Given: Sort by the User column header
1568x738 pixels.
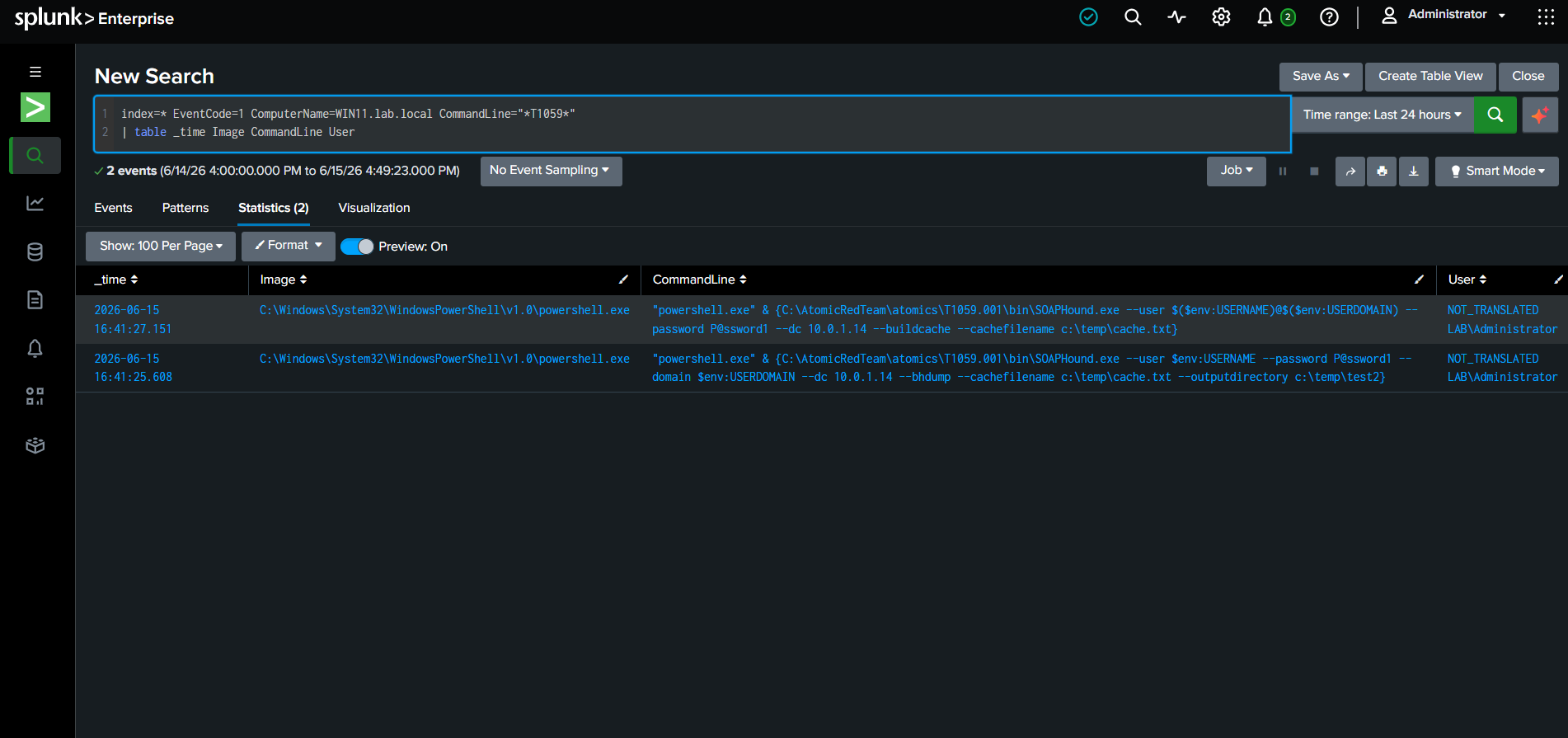Looking at the screenshot, I should 1467,280.
